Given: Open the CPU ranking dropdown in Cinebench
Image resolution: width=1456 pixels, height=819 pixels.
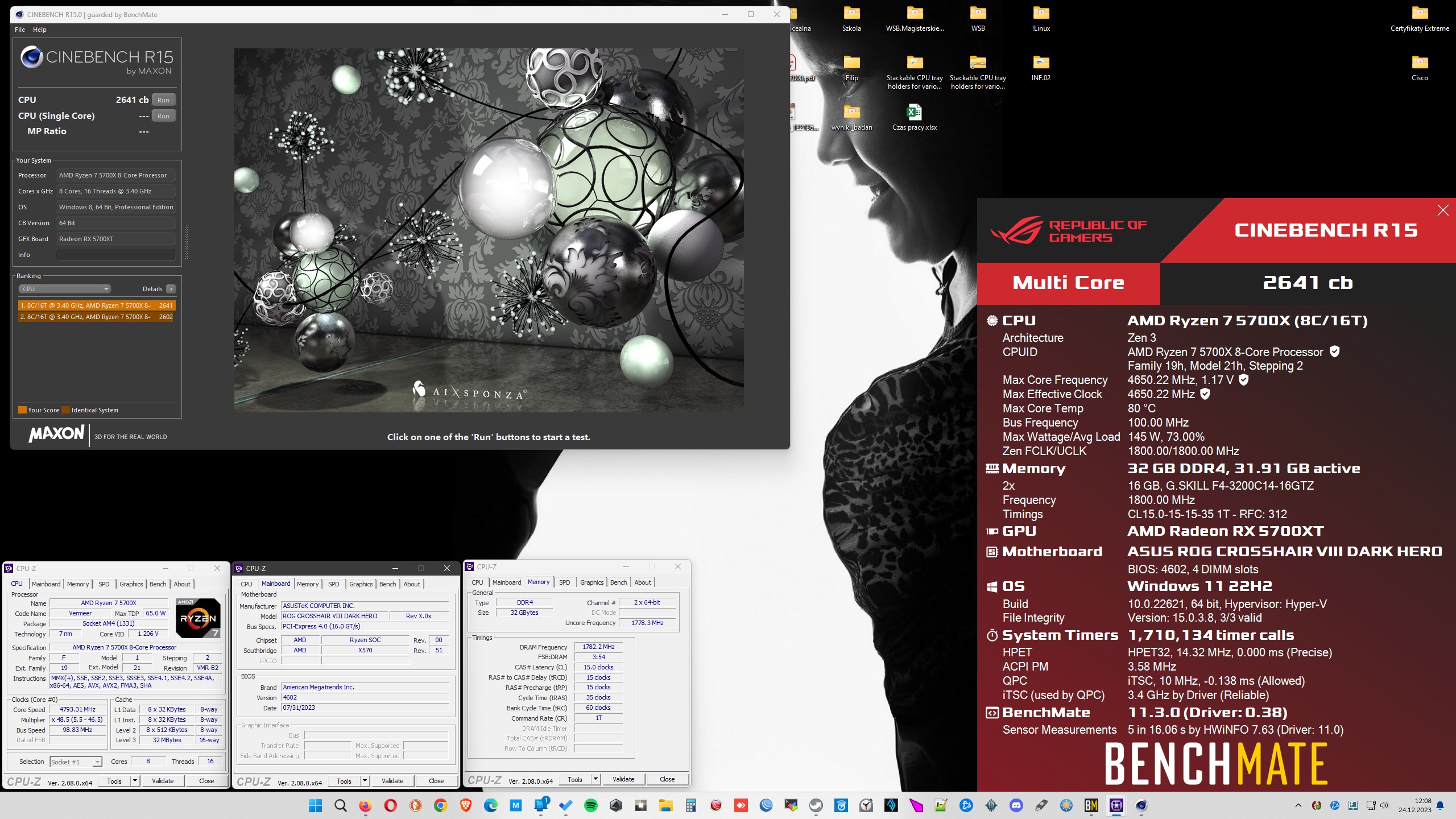Looking at the screenshot, I should tap(64, 289).
